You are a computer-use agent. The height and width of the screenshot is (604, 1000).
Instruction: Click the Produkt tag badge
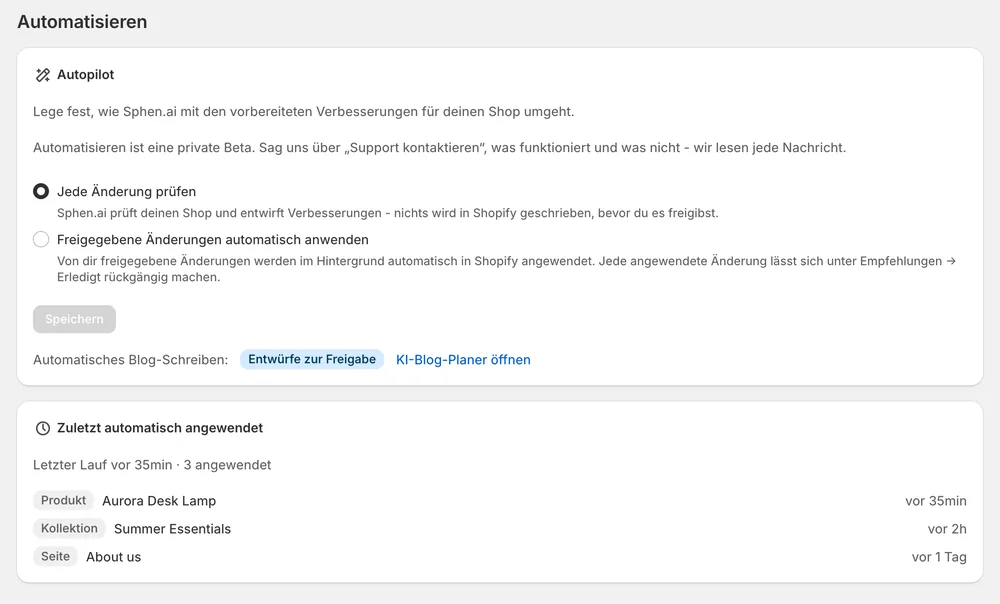(x=63, y=501)
